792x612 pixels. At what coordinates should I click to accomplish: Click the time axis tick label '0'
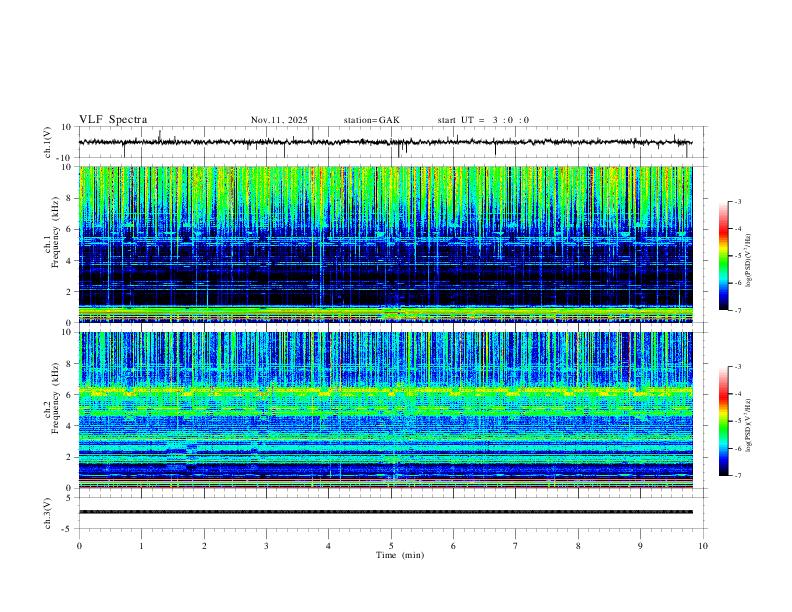click(79, 546)
